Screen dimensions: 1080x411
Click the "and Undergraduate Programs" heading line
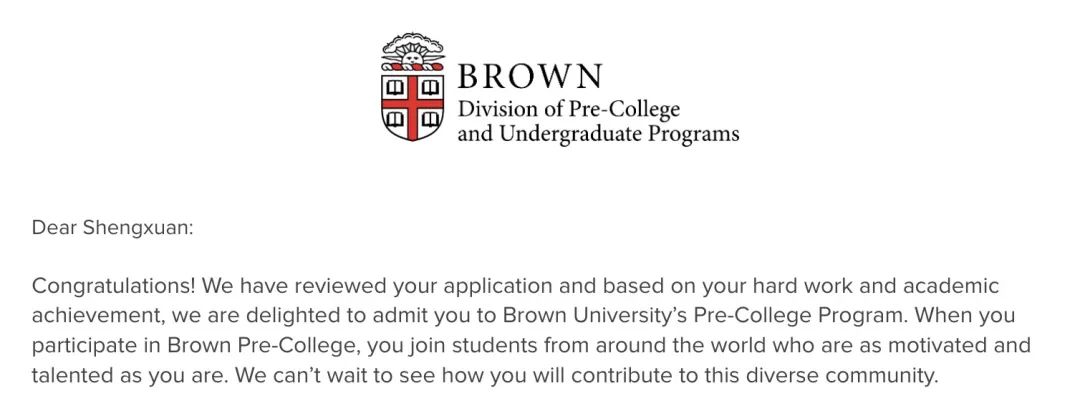[599, 133]
